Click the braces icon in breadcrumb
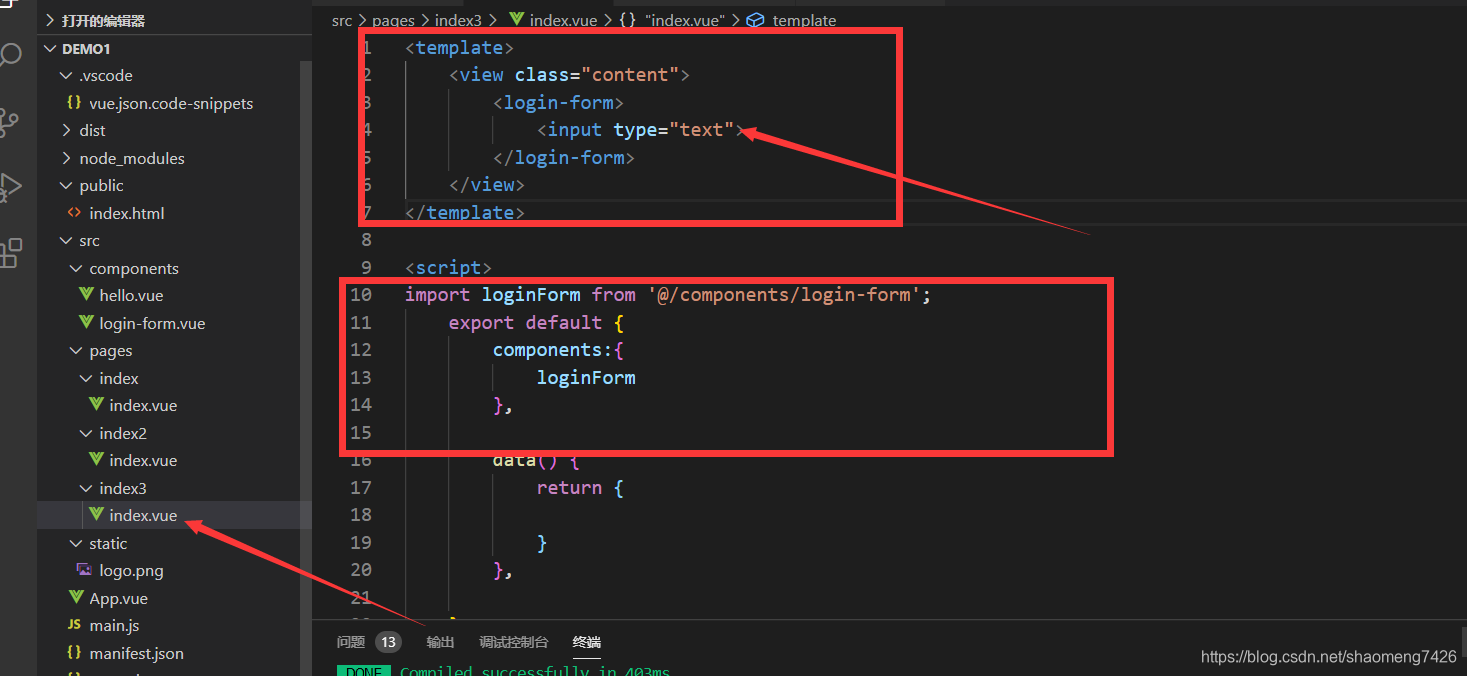Viewport: 1467px width, 676px height. click(628, 20)
